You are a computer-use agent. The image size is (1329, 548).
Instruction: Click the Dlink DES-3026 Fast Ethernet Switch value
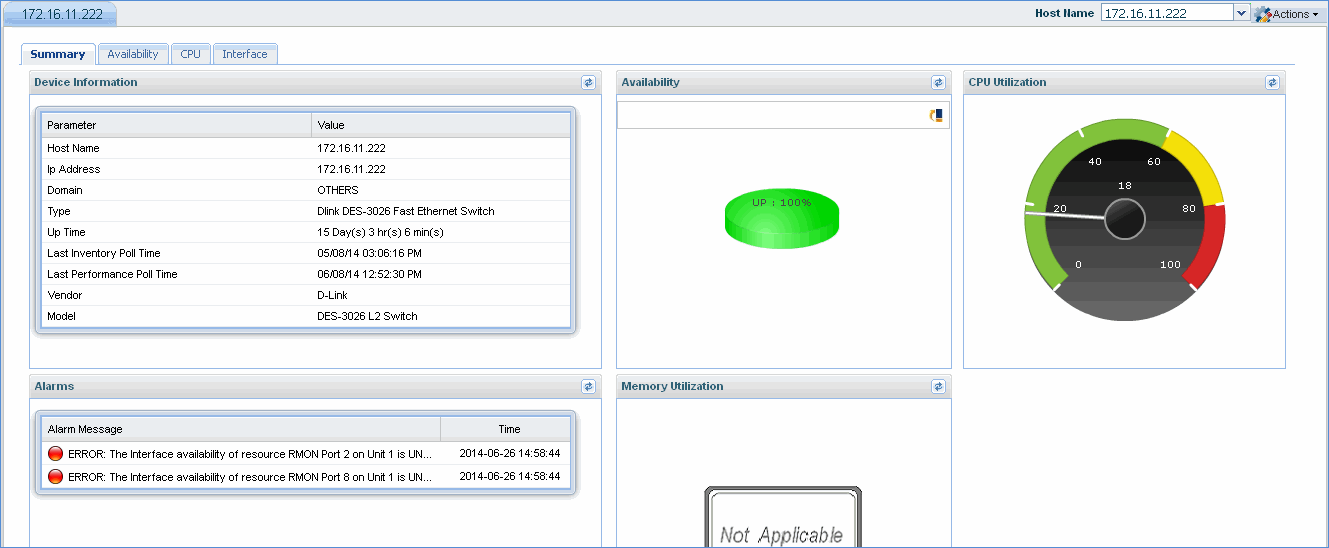(406, 211)
